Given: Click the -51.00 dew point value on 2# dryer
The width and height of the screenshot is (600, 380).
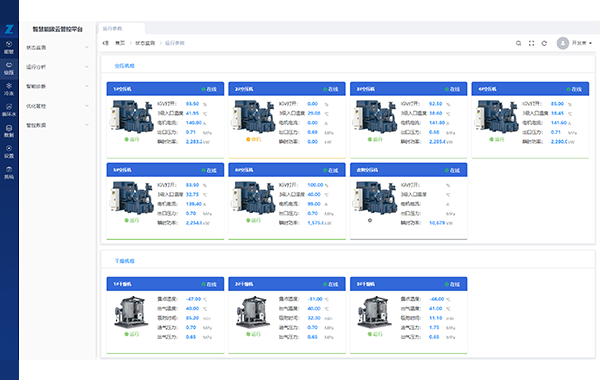Looking at the screenshot, I should pyautogui.click(x=315, y=299).
